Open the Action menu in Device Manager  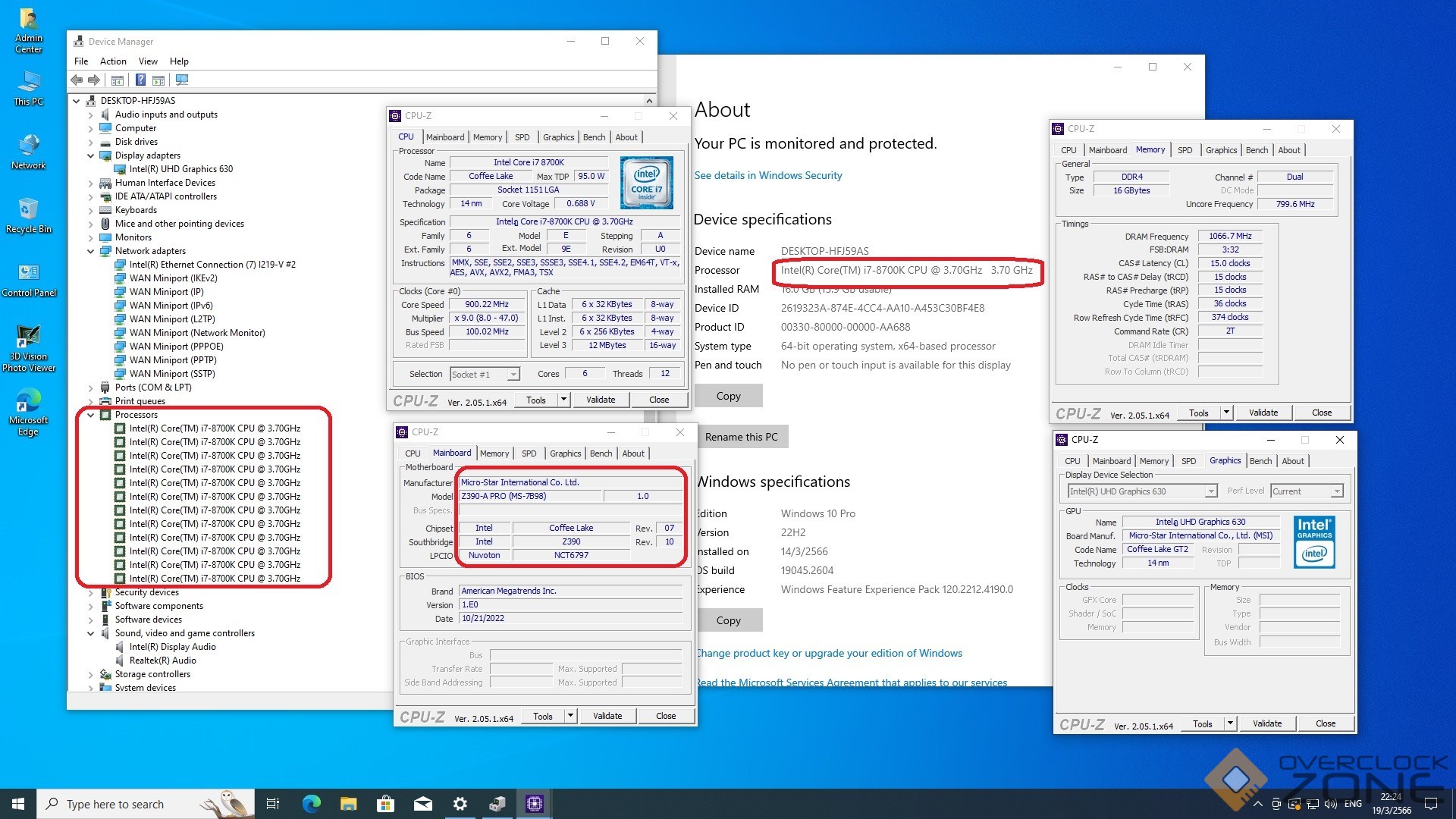pyautogui.click(x=113, y=61)
